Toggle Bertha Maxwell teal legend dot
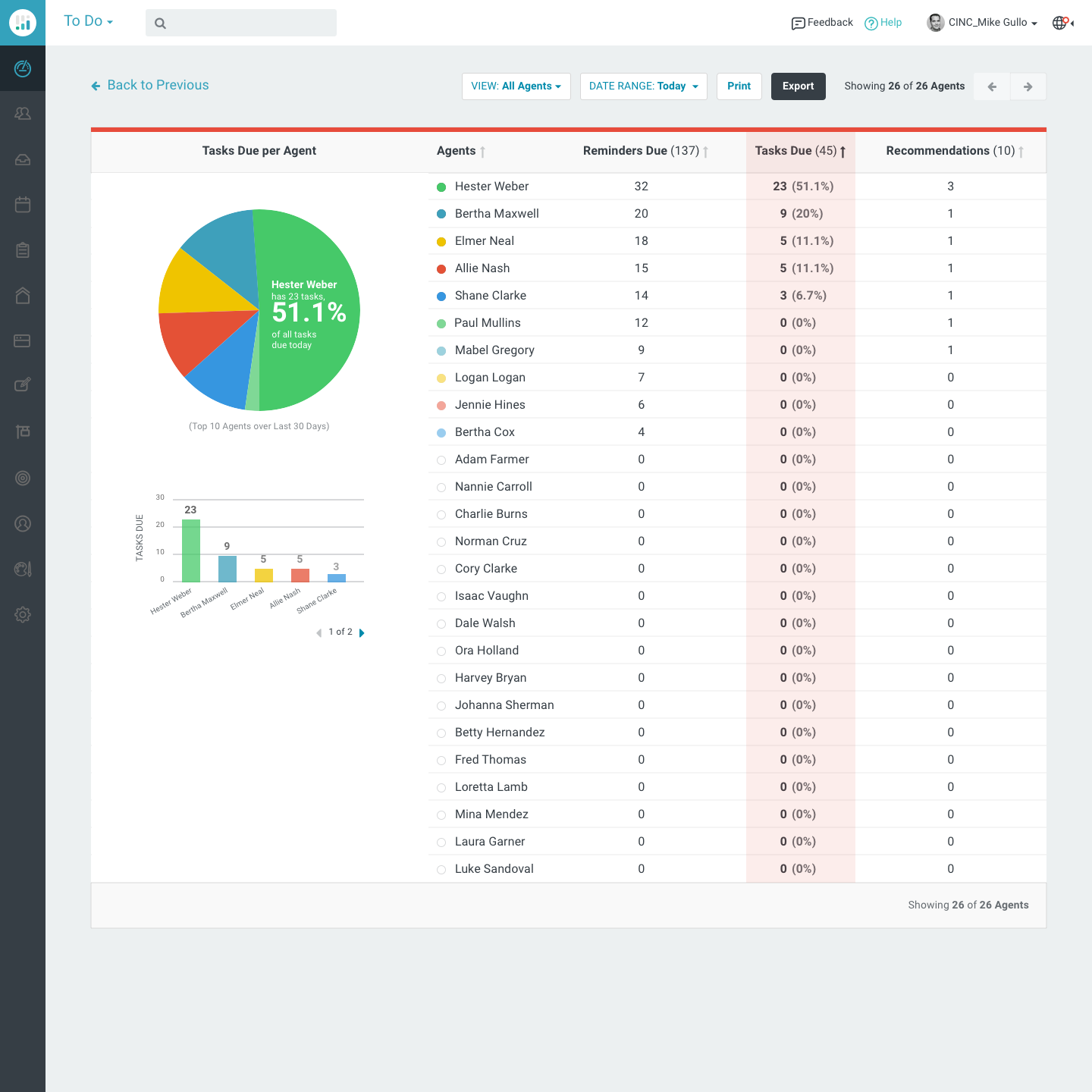1092x1092 pixels. pos(441,215)
